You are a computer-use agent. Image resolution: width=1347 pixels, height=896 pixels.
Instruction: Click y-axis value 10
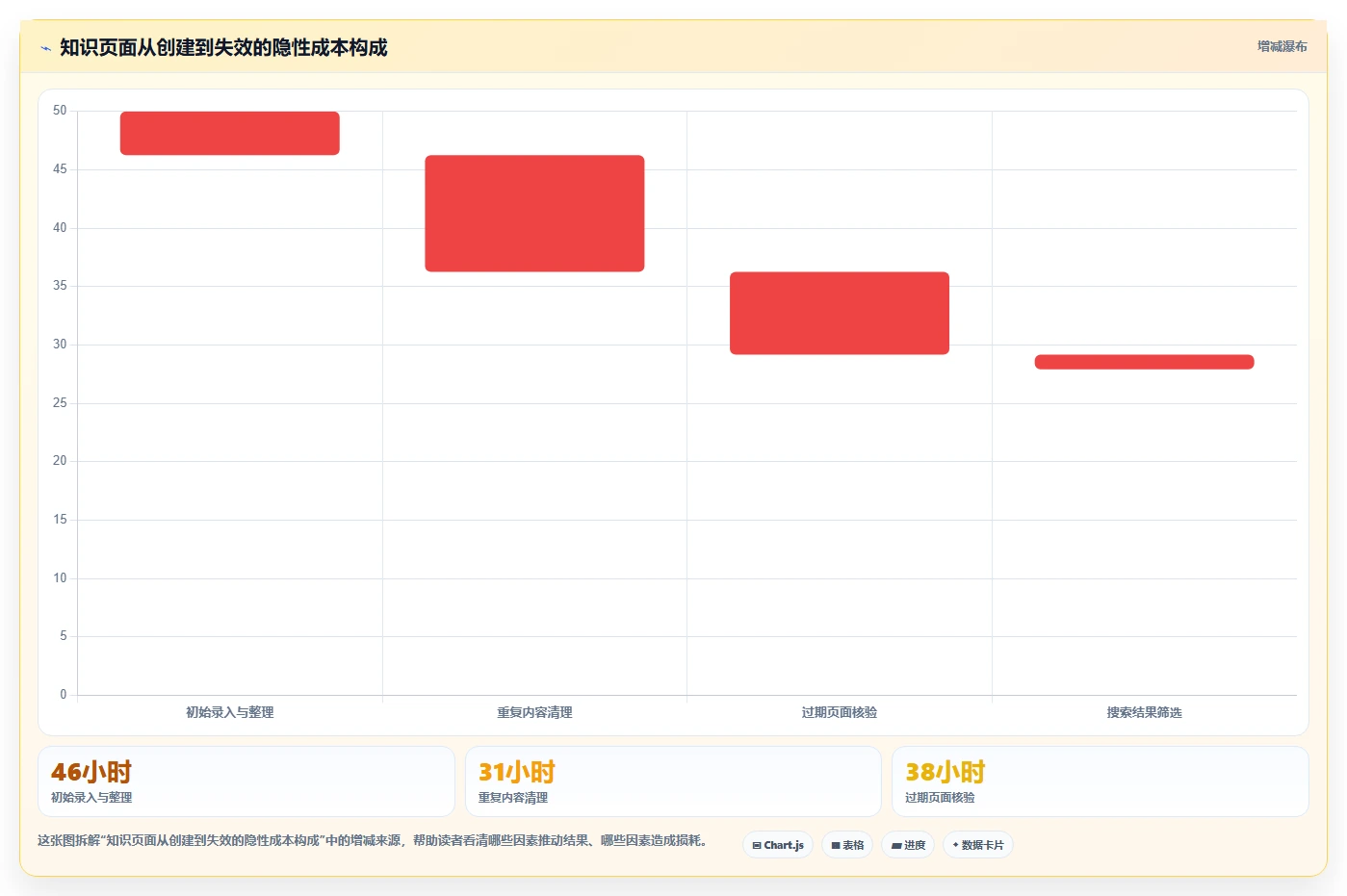coord(60,578)
